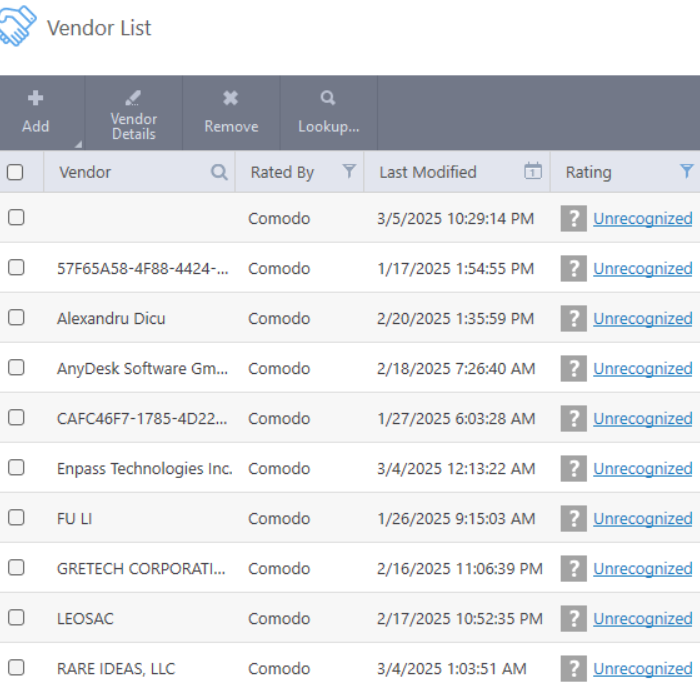The height and width of the screenshot is (686, 700).
Task: Click the Rating column filter icon
Action: [x=687, y=171]
